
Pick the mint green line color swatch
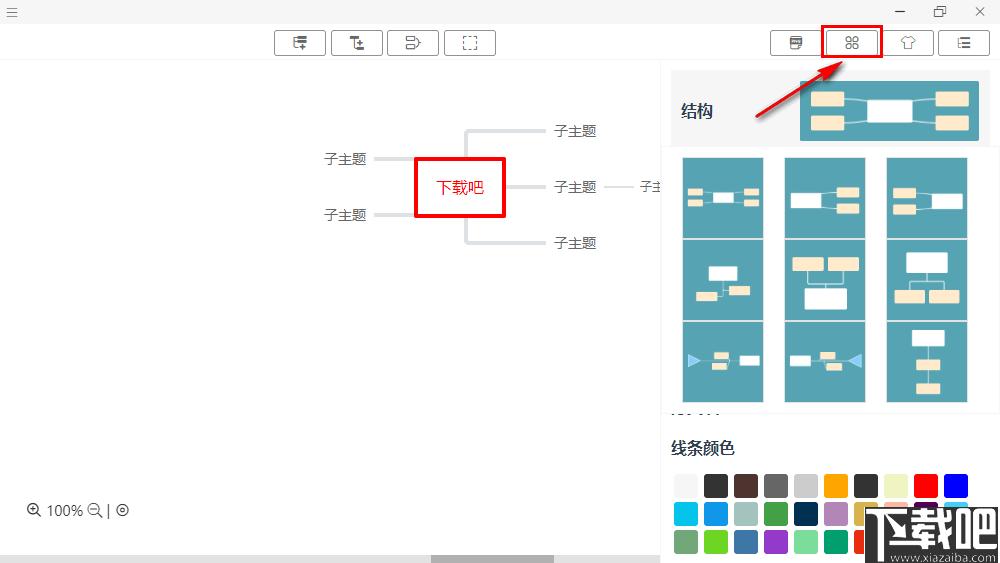(805, 542)
